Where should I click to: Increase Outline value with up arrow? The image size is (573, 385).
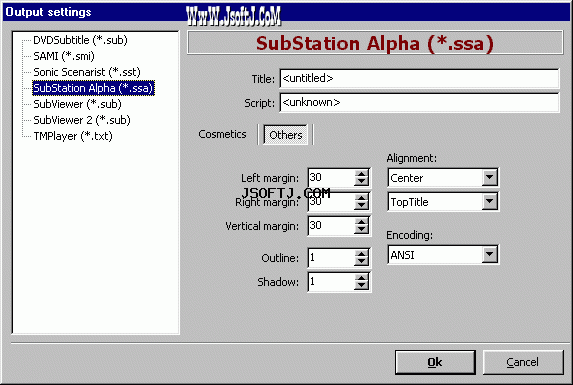coord(361,254)
